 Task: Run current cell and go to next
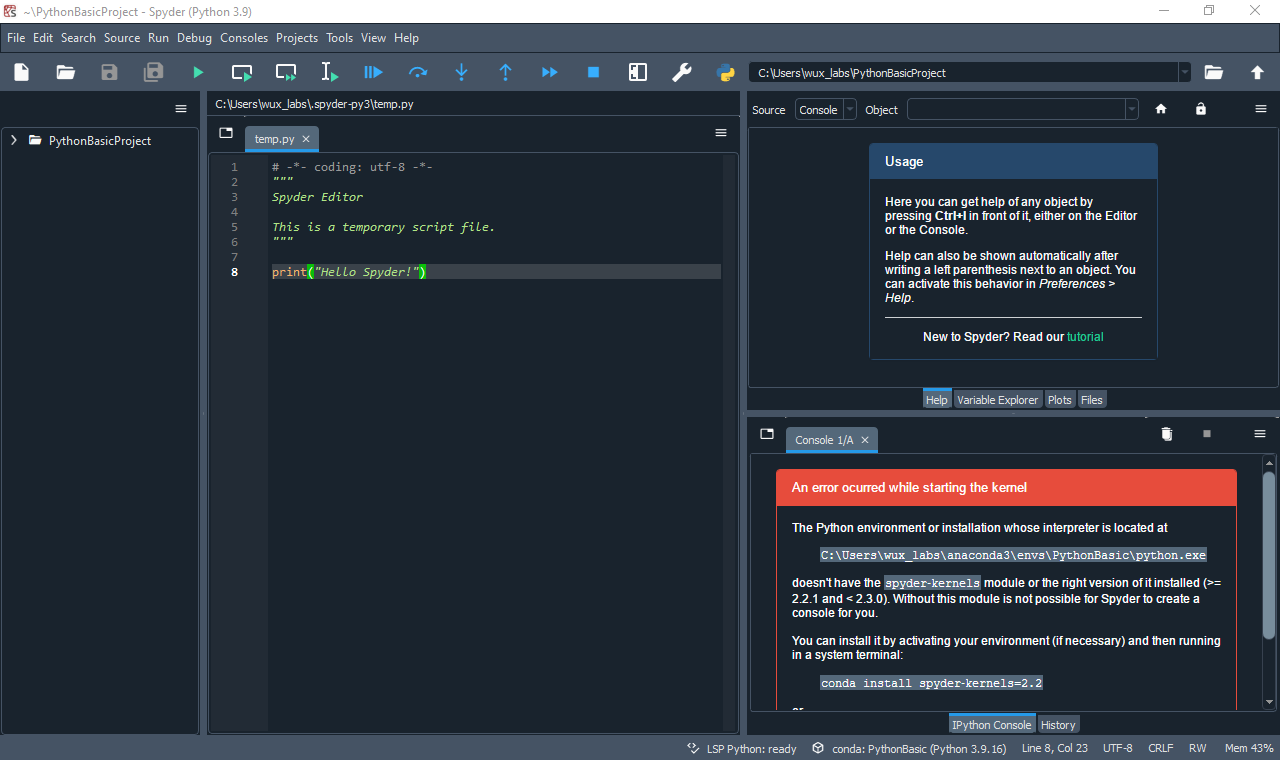[286, 72]
